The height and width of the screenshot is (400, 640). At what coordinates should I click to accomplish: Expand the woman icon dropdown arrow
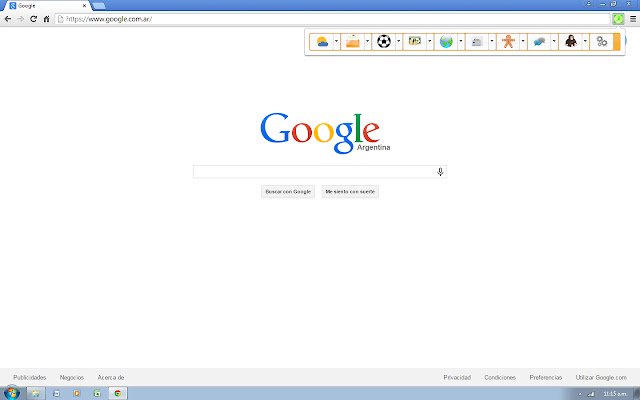(x=585, y=41)
